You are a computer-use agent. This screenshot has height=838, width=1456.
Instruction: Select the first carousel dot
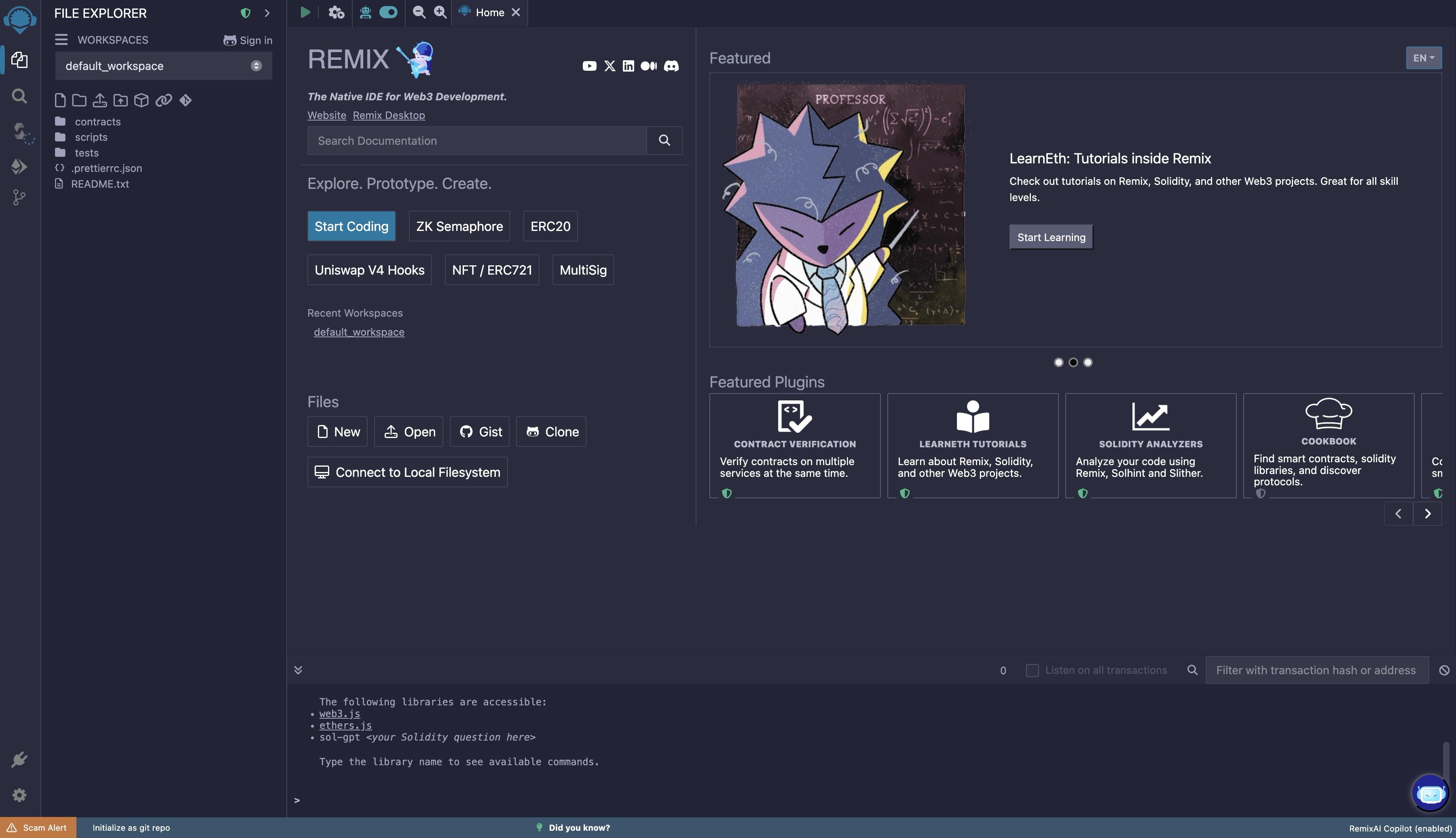1058,362
